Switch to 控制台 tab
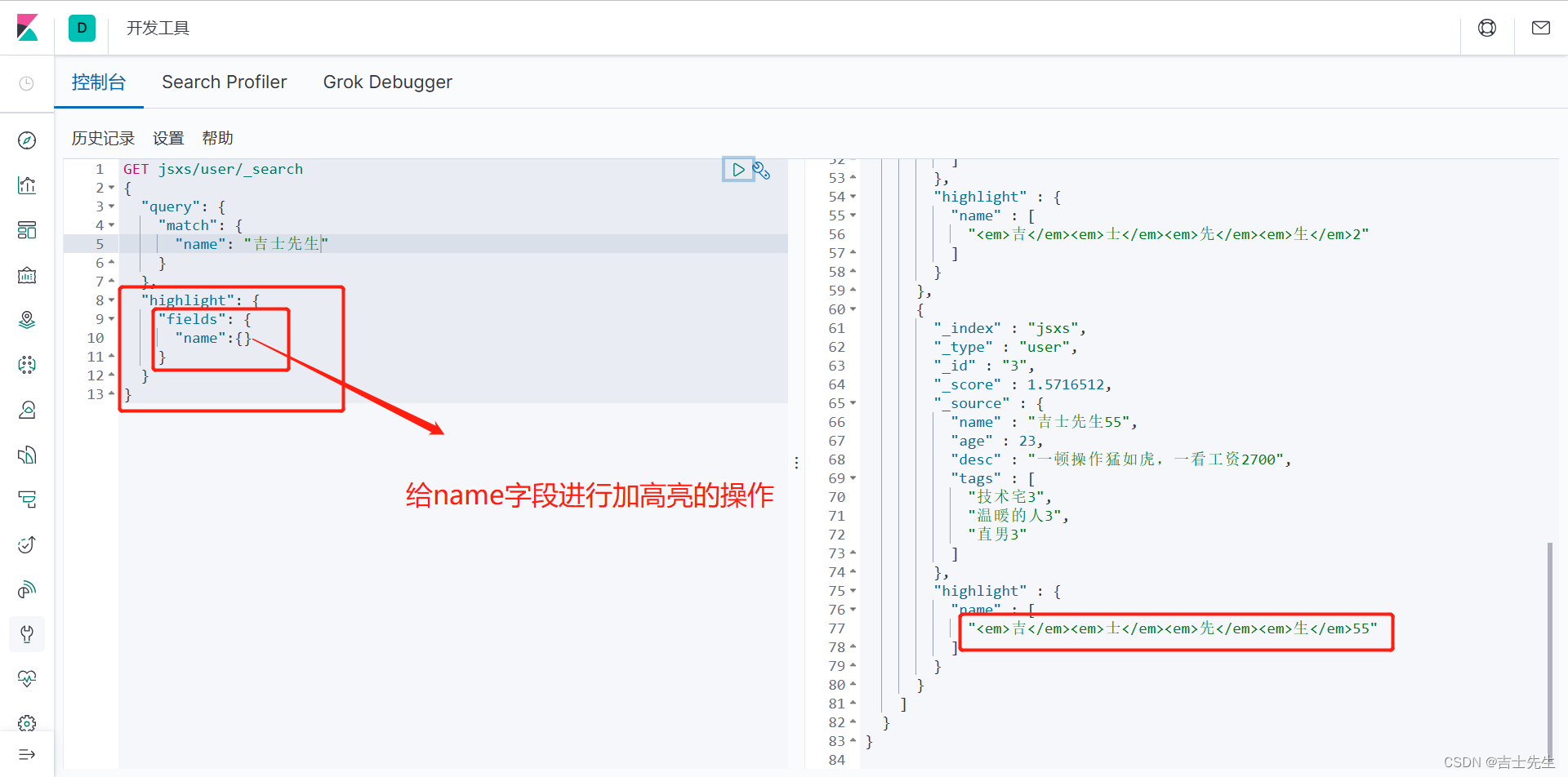 pos(99,82)
